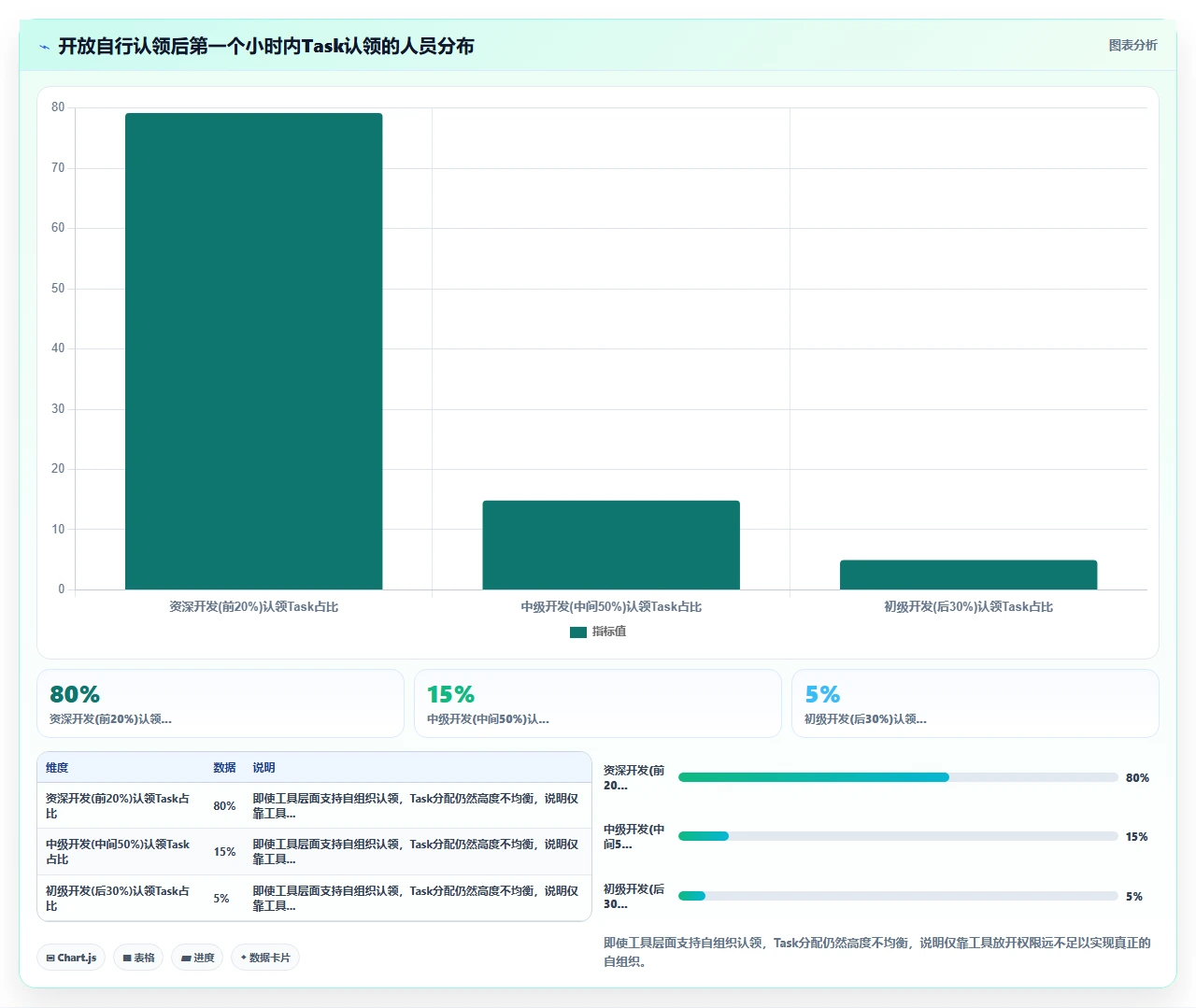Click the 15% progress bar for 中级开发
1196x1008 pixels.
tap(898, 836)
